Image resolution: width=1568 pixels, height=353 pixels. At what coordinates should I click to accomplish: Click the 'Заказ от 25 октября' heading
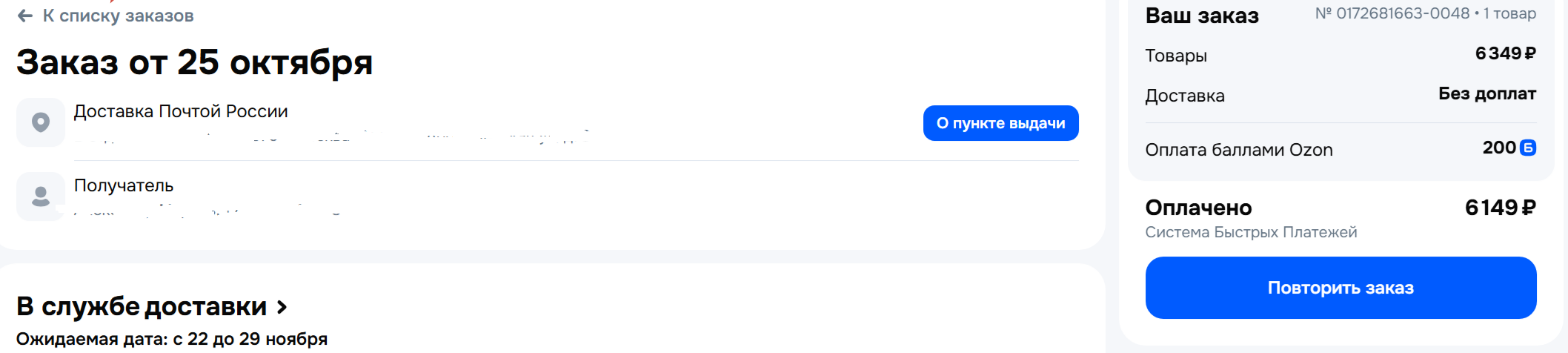[x=194, y=62]
